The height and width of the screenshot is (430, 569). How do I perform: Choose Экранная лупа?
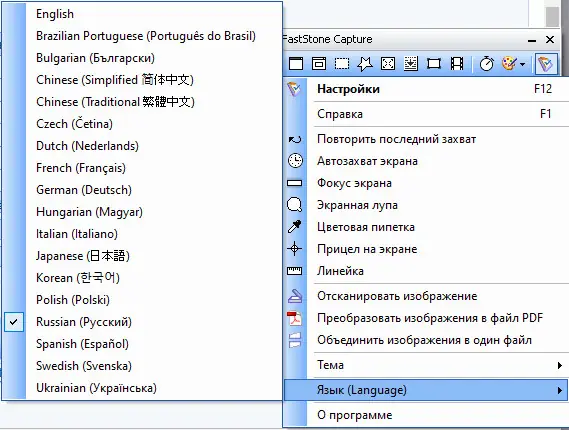click(x=426, y=205)
